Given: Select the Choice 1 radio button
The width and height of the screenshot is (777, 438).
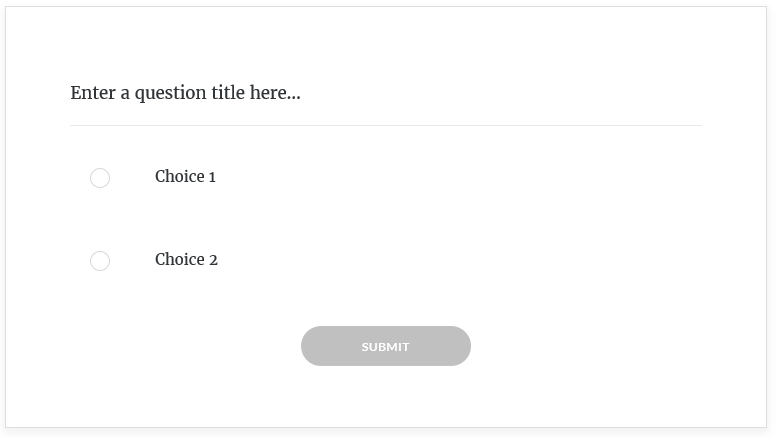Looking at the screenshot, I should [100, 178].
